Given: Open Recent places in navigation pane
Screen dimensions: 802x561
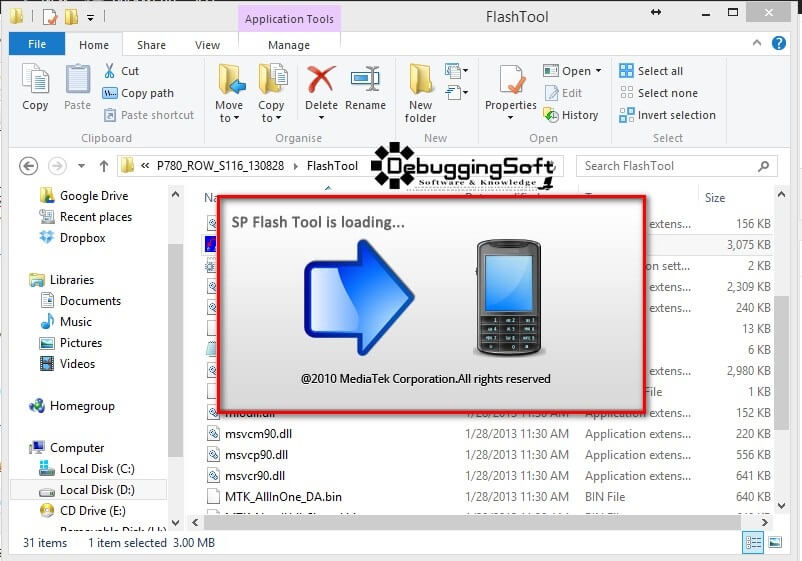Looking at the screenshot, I should (x=86, y=217).
